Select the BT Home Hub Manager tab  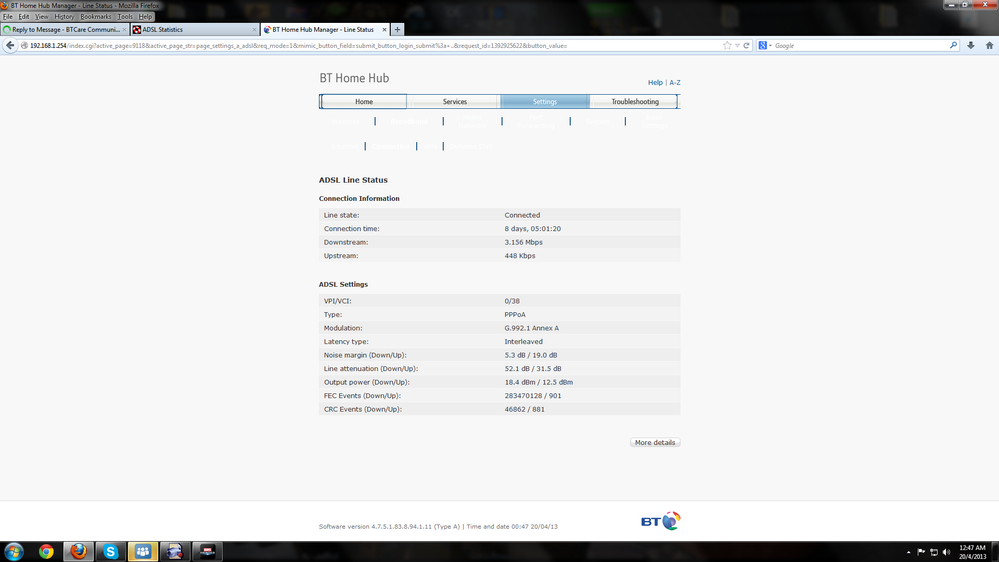(324, 29)
